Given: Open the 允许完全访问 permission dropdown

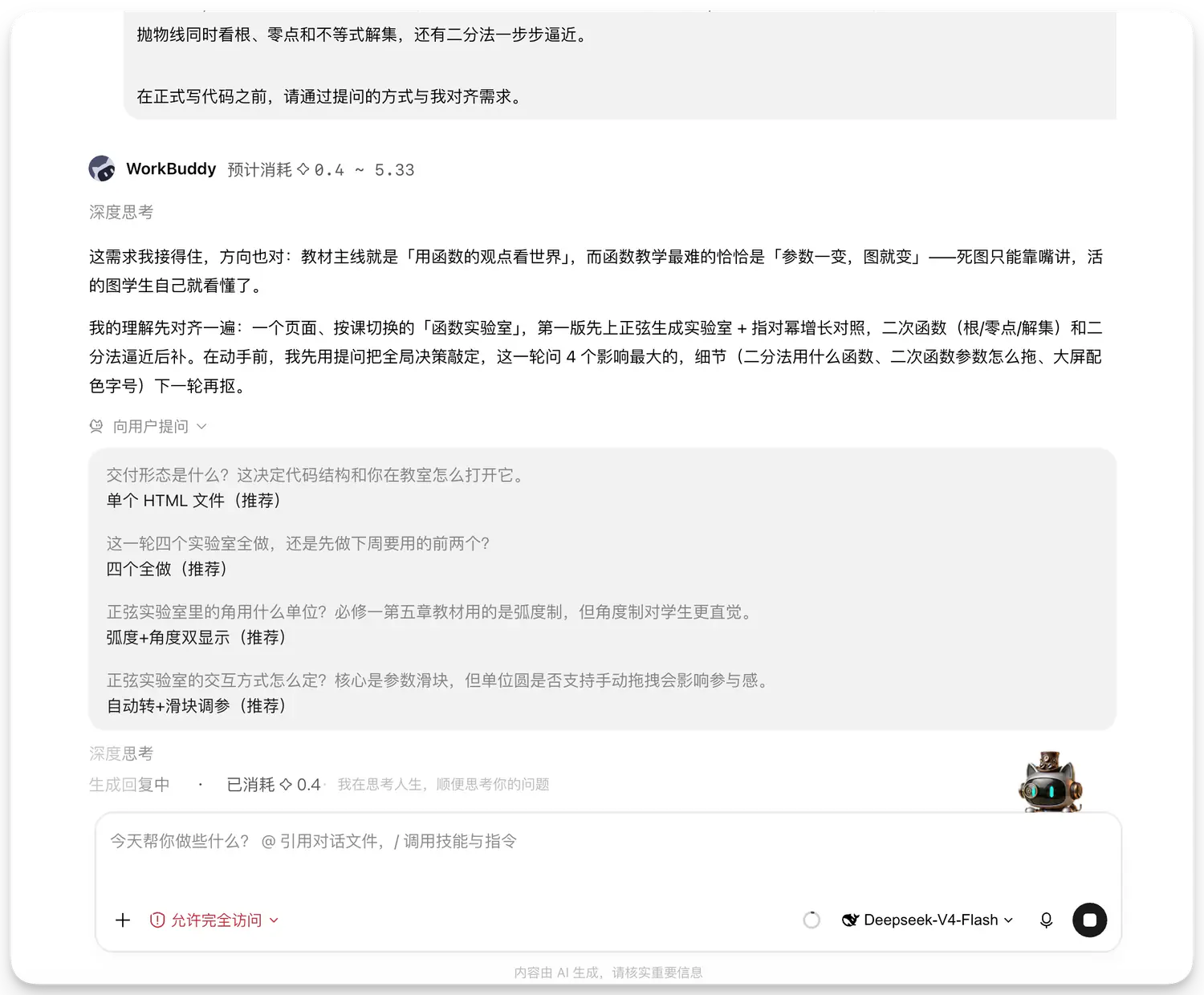Looking at the screenshot, I should pos(214,920).
